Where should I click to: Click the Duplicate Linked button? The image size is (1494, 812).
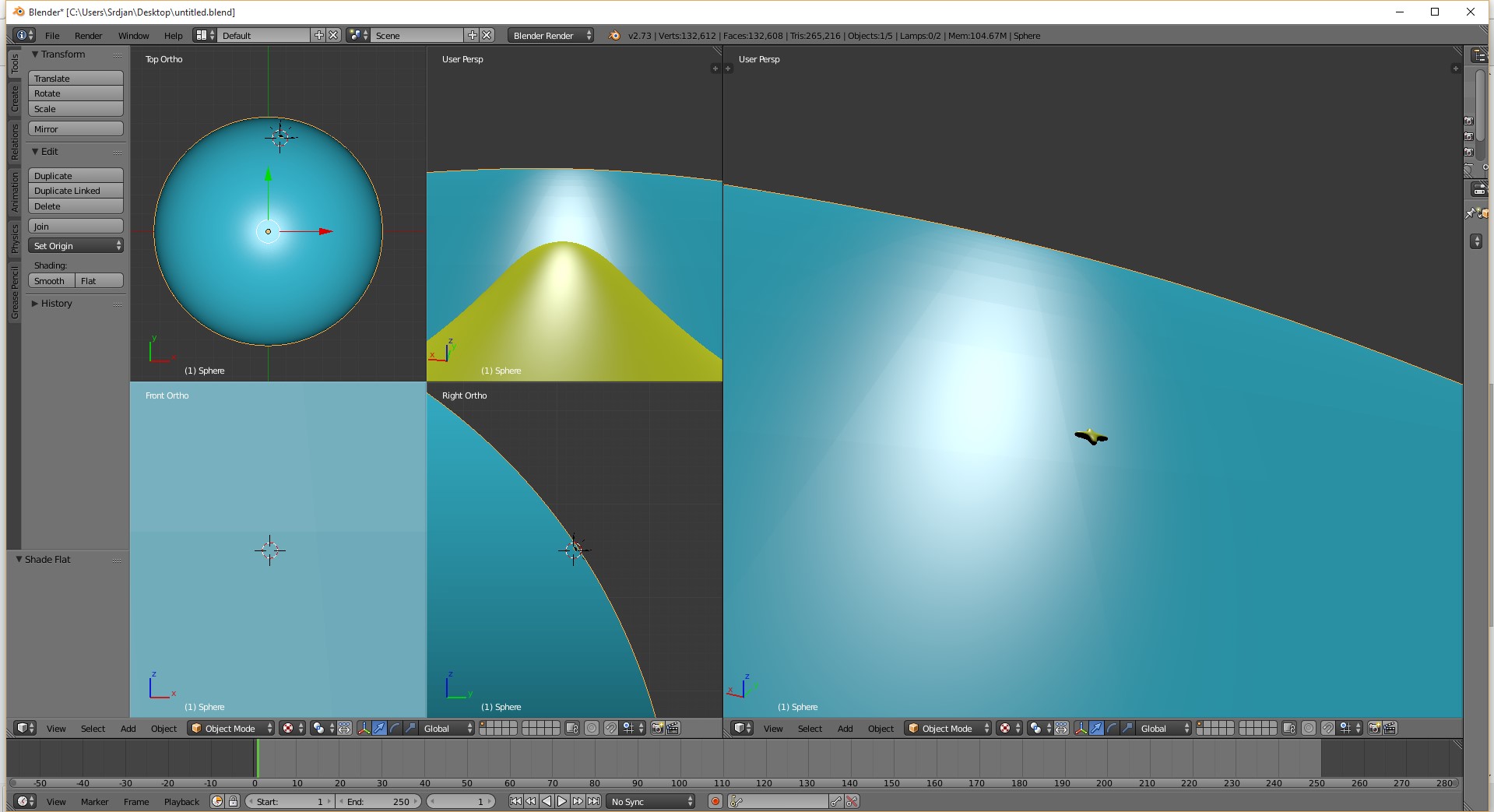point(76,191)
